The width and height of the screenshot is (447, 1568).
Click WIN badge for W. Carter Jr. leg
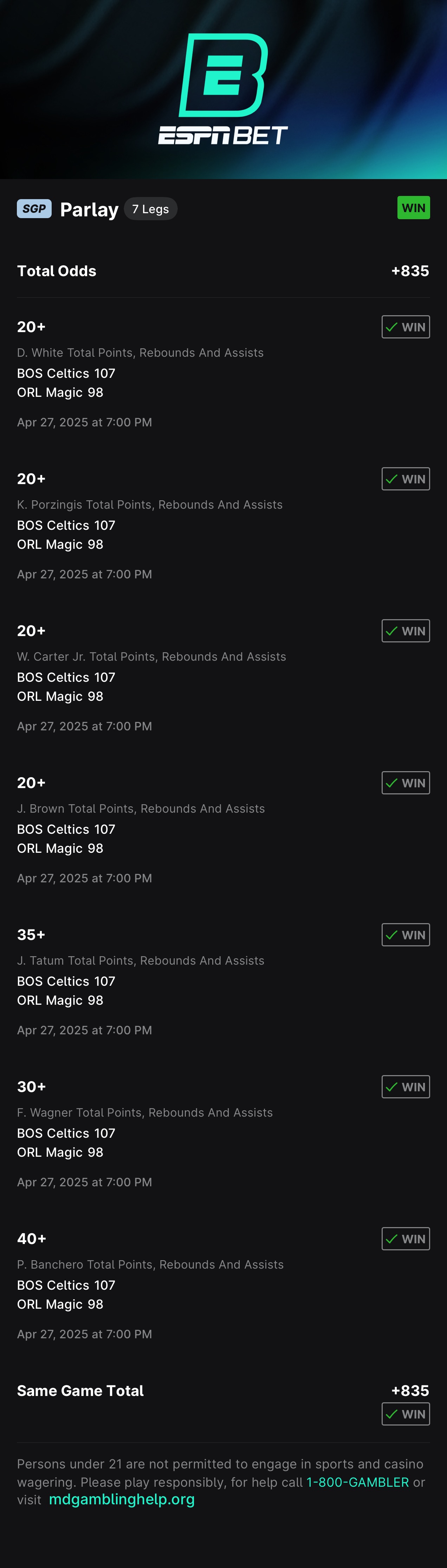point(406,631)
